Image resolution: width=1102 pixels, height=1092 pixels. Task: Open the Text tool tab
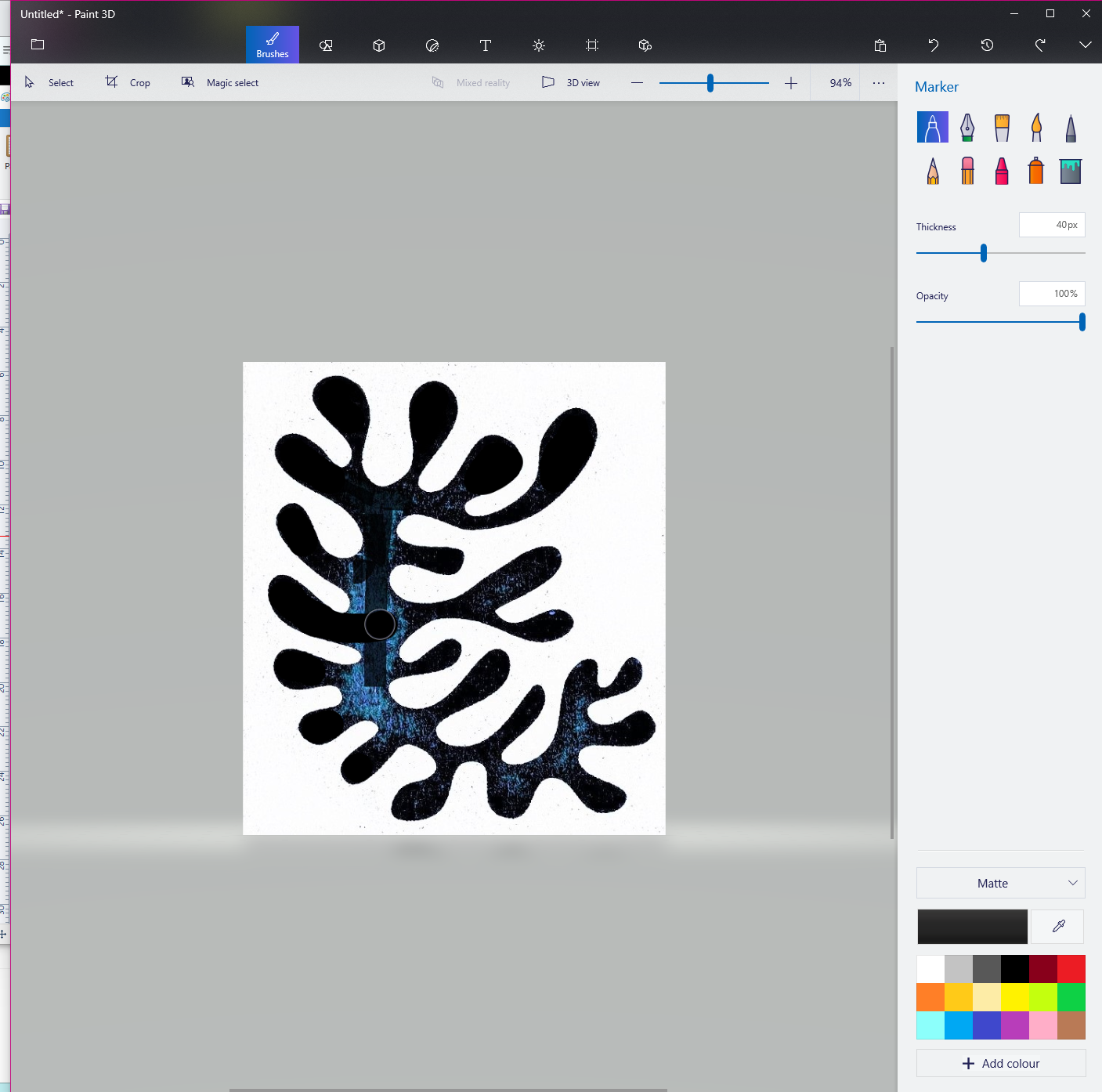(x=486, y=45)
